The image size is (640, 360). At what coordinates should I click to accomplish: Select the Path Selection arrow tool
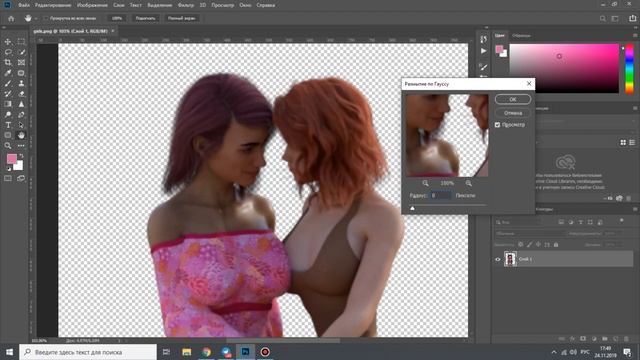click(x=21, y=125)
